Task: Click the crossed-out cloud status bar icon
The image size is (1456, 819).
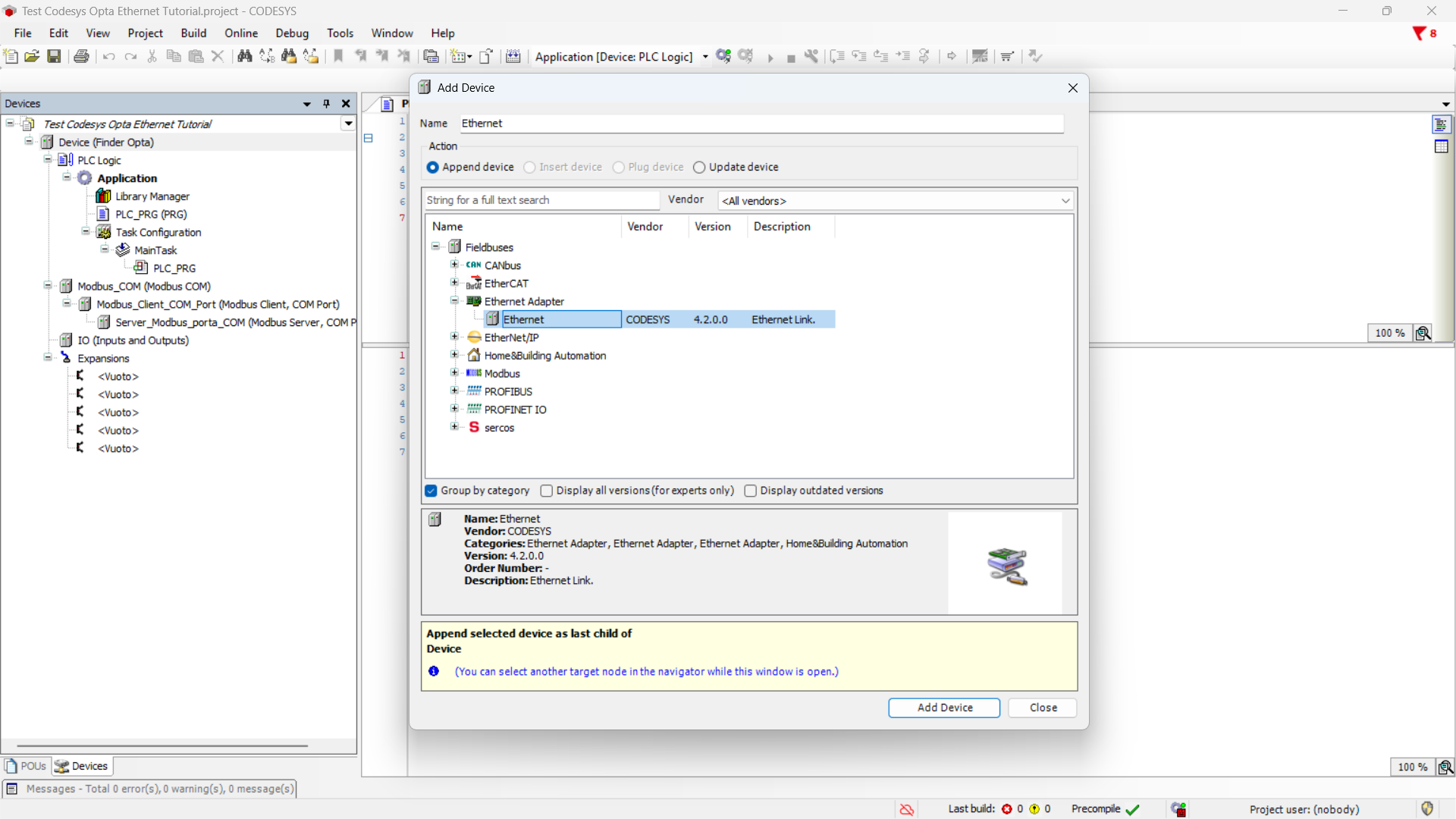Action: click(906, 809)
